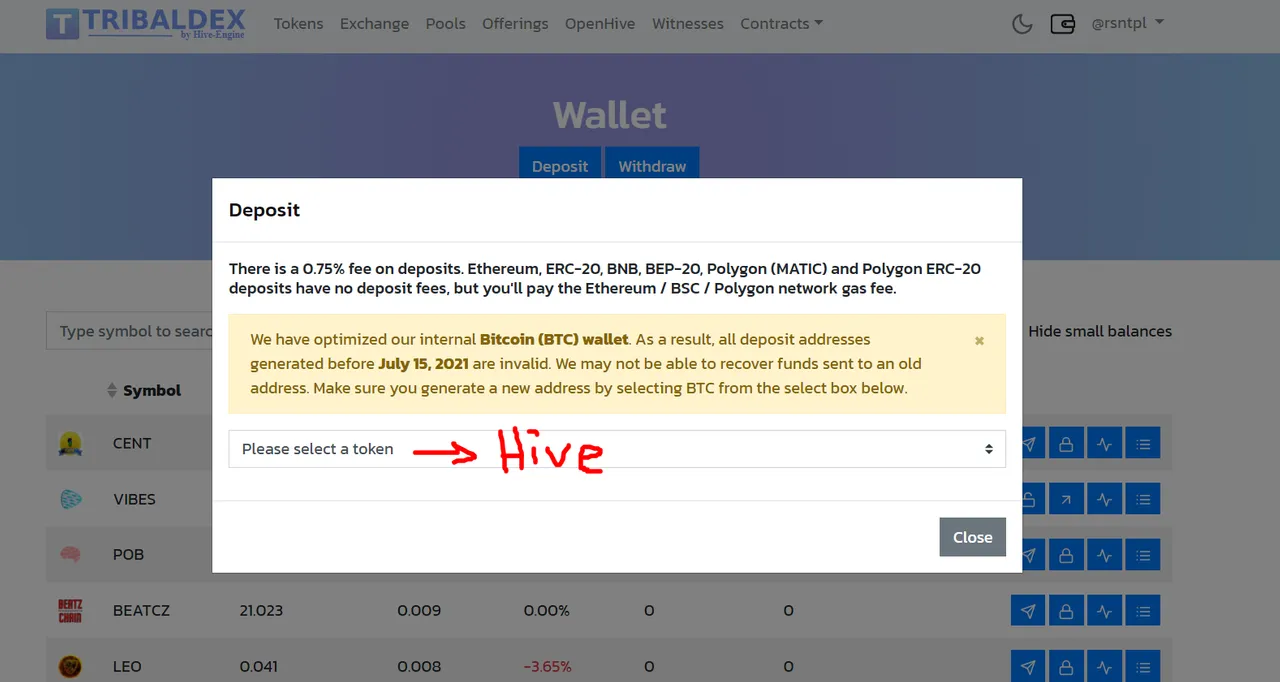
Task: Click the CENT symbol text
Action: click(x=132, y=443)
